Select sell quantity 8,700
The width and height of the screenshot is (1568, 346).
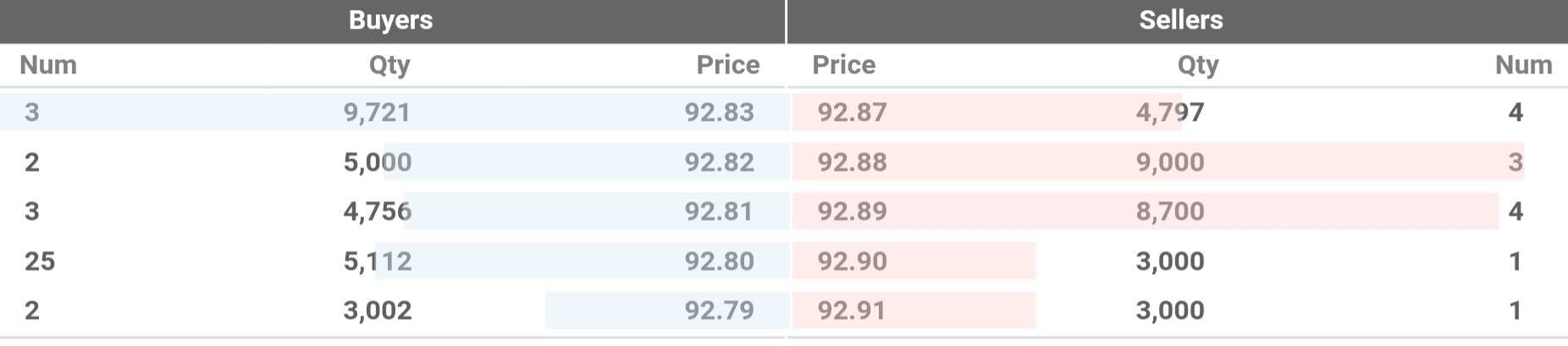tap(1170, 211)
